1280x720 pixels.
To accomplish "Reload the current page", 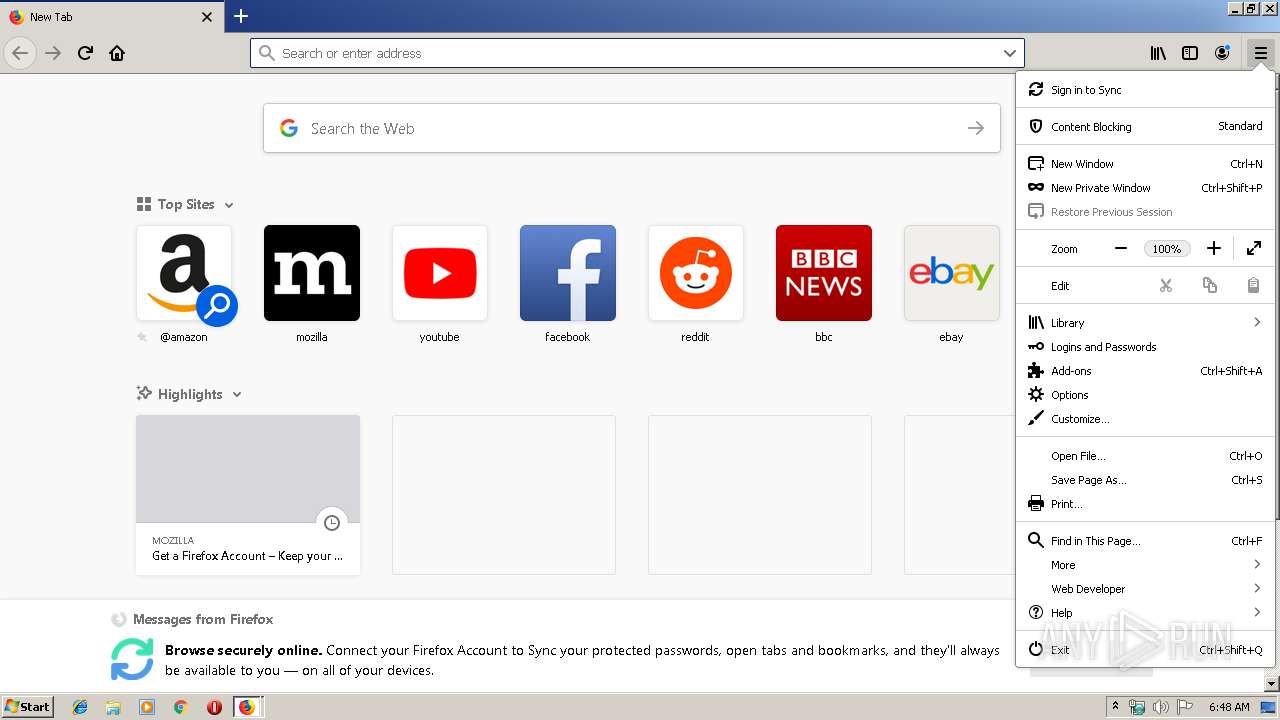I will pos(85,53).
